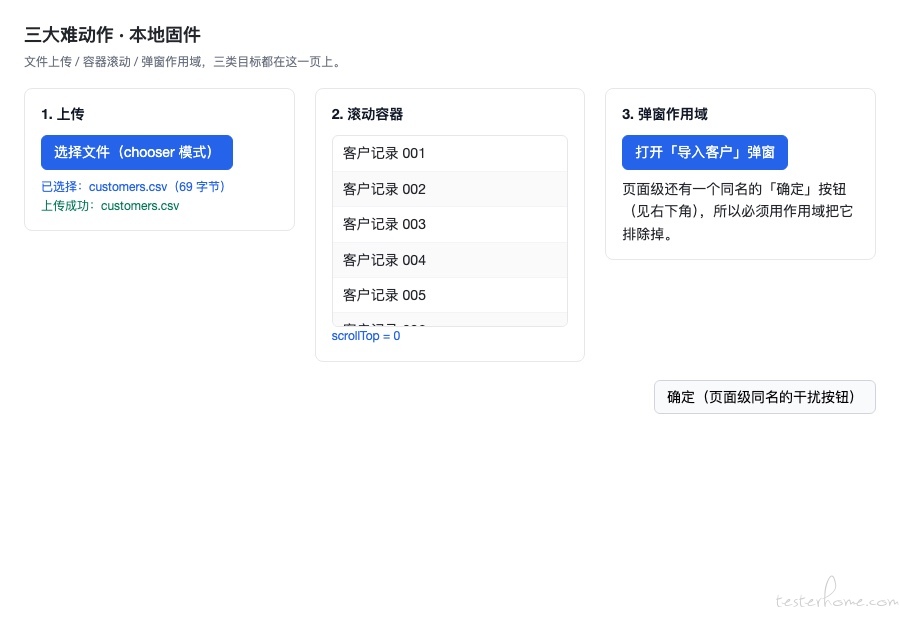Click the scrollTop = 0 status text

click(366, 336)
